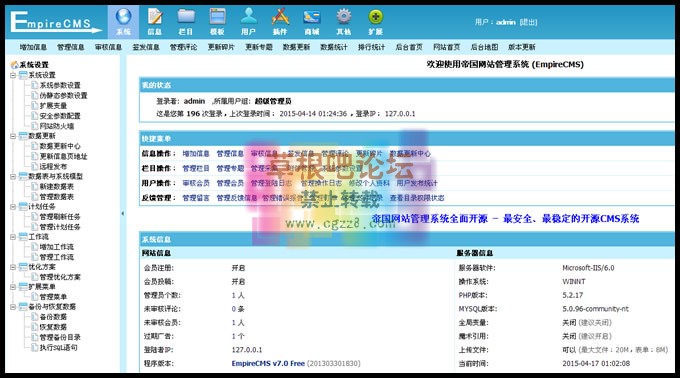Collapse the 数据更新 tree folder
This screenshot has width=680, height=378.
tap(13, 136)
